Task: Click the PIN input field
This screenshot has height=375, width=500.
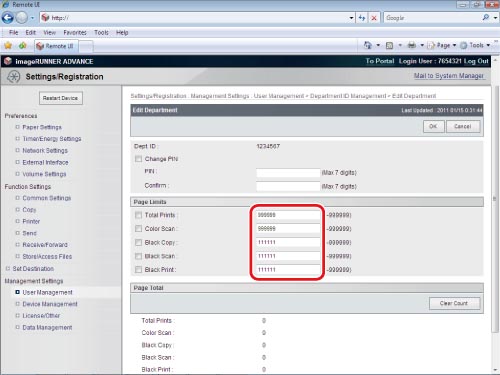Action: (x=288, y=173)
